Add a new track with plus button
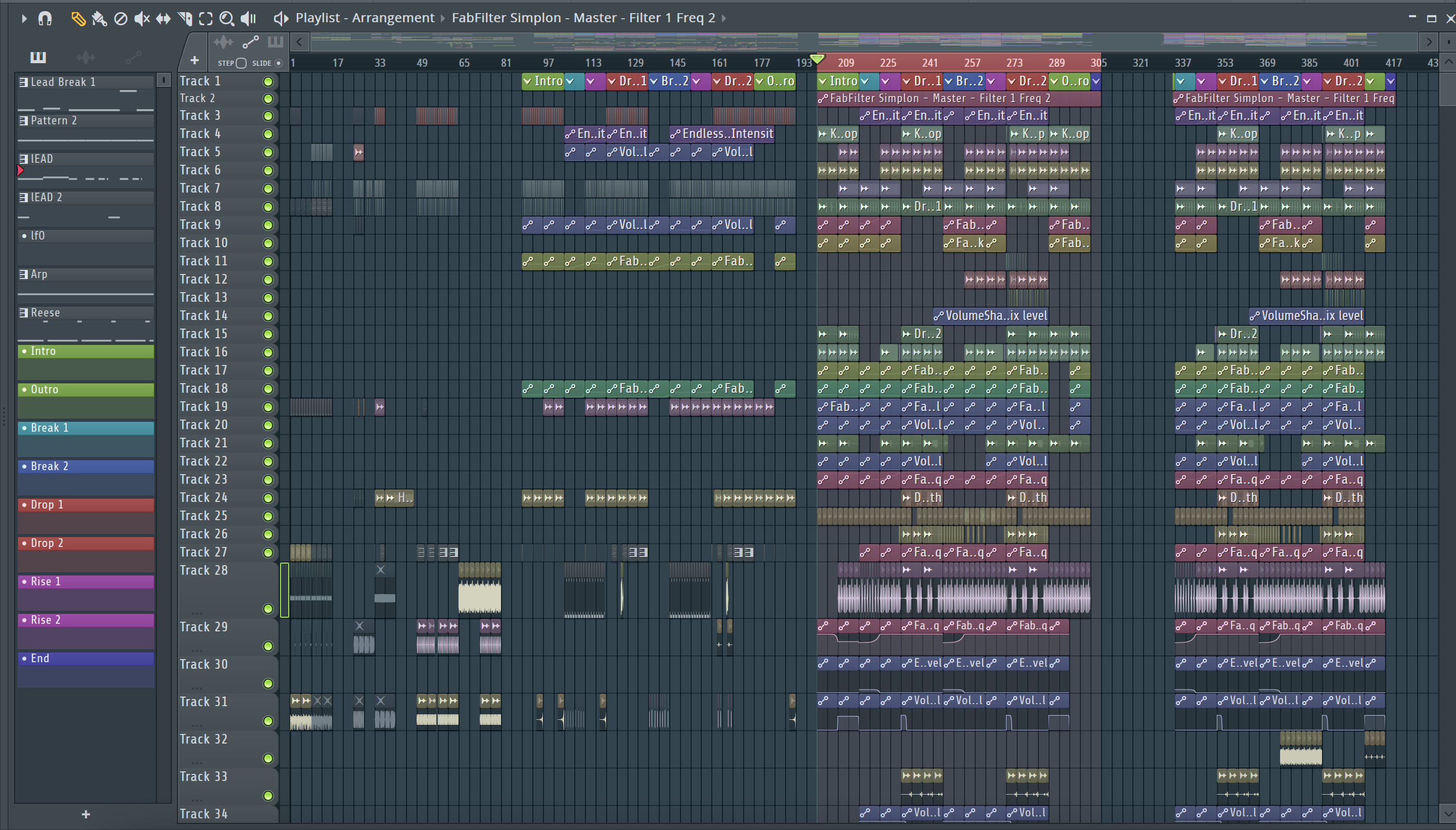1456x830 pixels. click(x=195, y=60)
